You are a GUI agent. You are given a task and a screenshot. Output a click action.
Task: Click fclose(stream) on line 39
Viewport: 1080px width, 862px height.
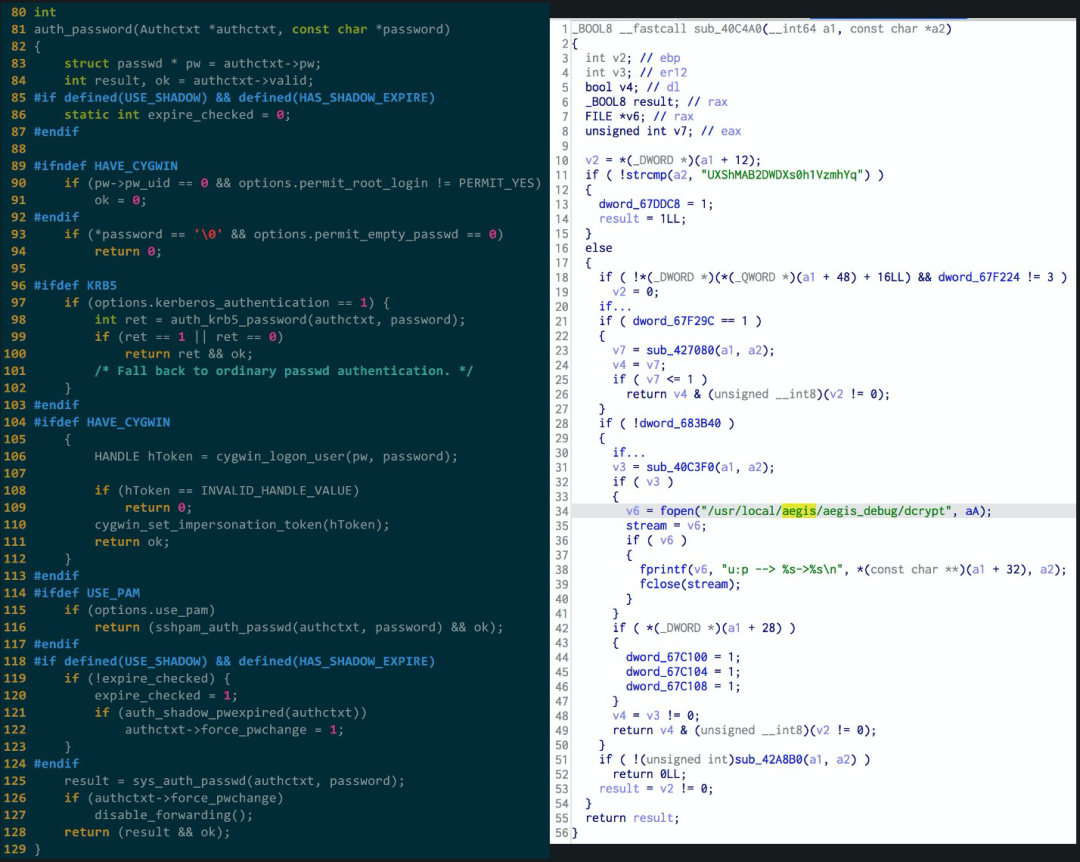(x=689, y=584)
